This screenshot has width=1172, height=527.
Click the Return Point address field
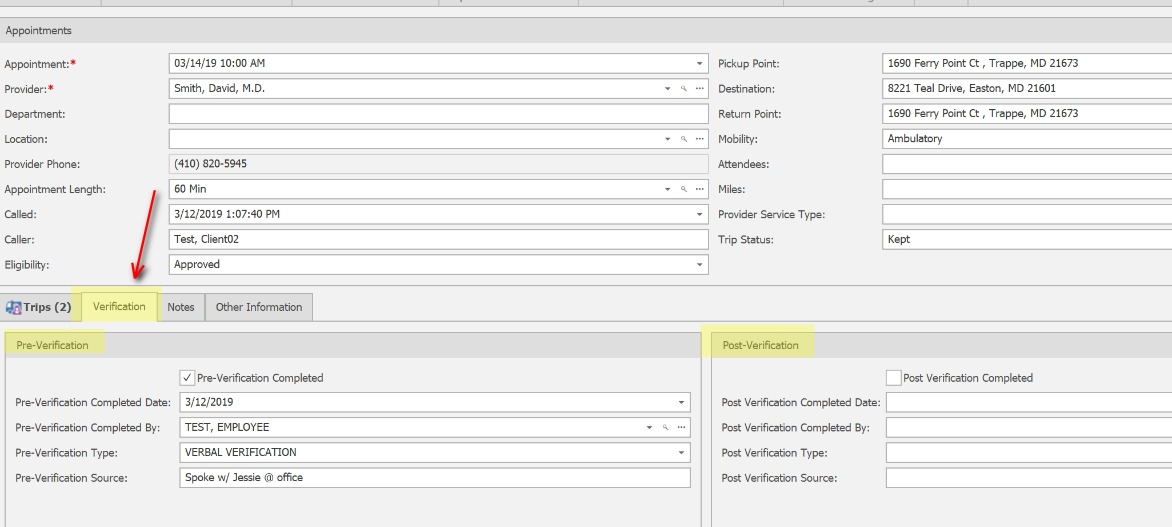(x=1027, y=114)
